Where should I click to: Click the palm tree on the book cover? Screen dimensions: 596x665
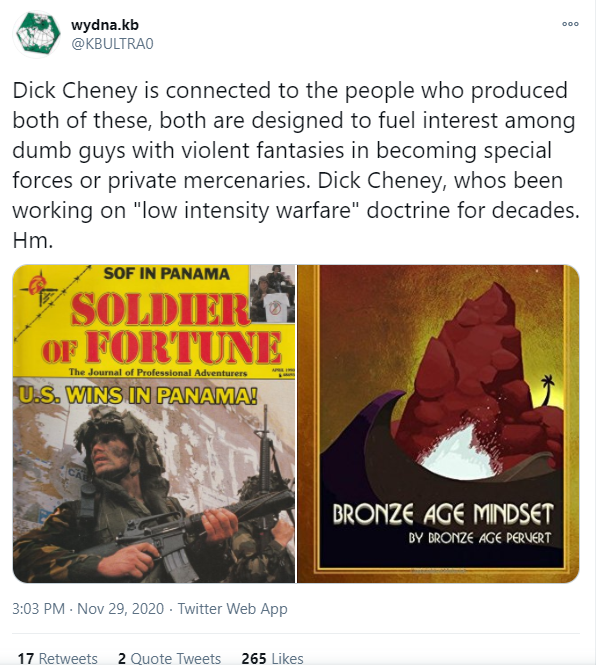548,389
